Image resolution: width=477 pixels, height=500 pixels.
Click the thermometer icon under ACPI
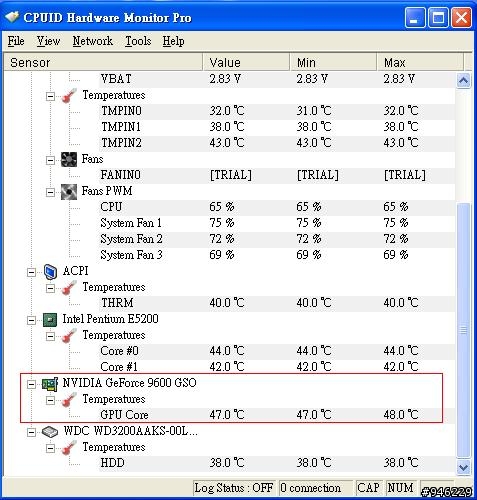pyautogui.click(x=69, y=288)
